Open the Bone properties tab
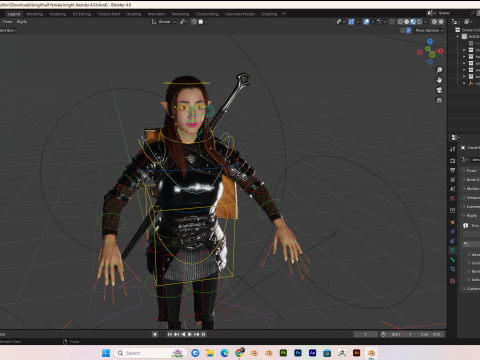 click(452, 260)
